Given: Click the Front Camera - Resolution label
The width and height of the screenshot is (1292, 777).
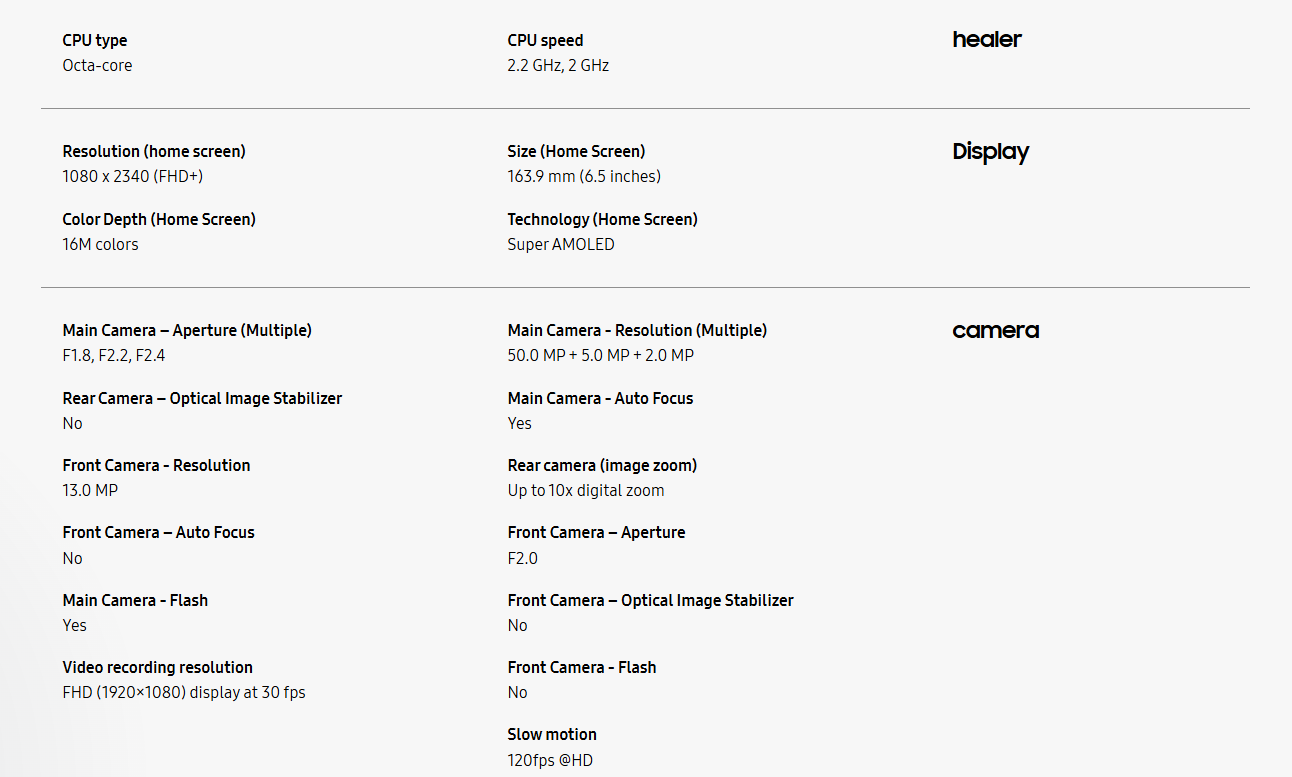Looking at the screenshot, I should (x=156, y=465).
